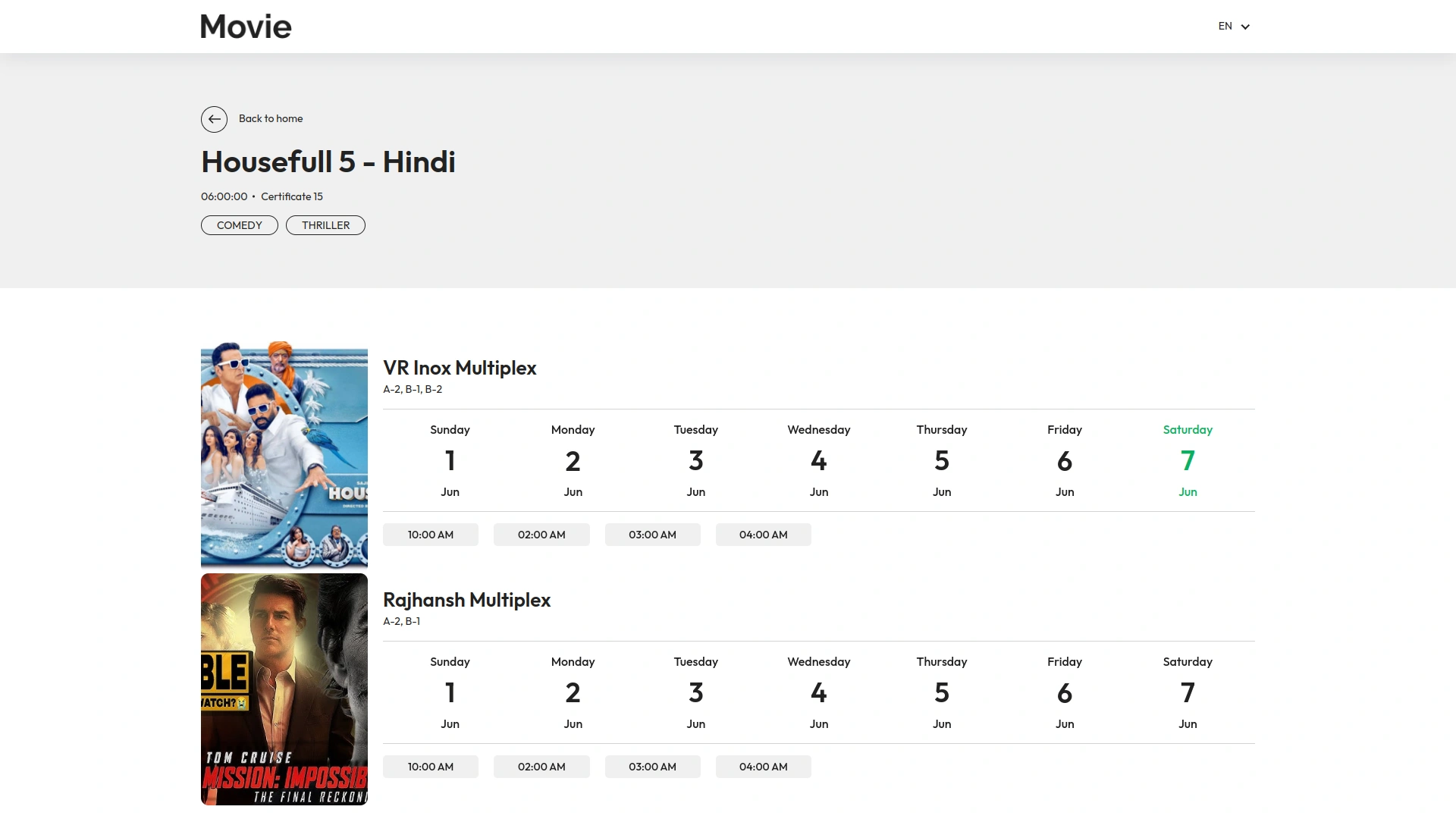Screen dimensions: 1456x819
Task: Pick the 04:00 AM showtime at Rajhansh Multiplex
Action: tap(763, 767)
